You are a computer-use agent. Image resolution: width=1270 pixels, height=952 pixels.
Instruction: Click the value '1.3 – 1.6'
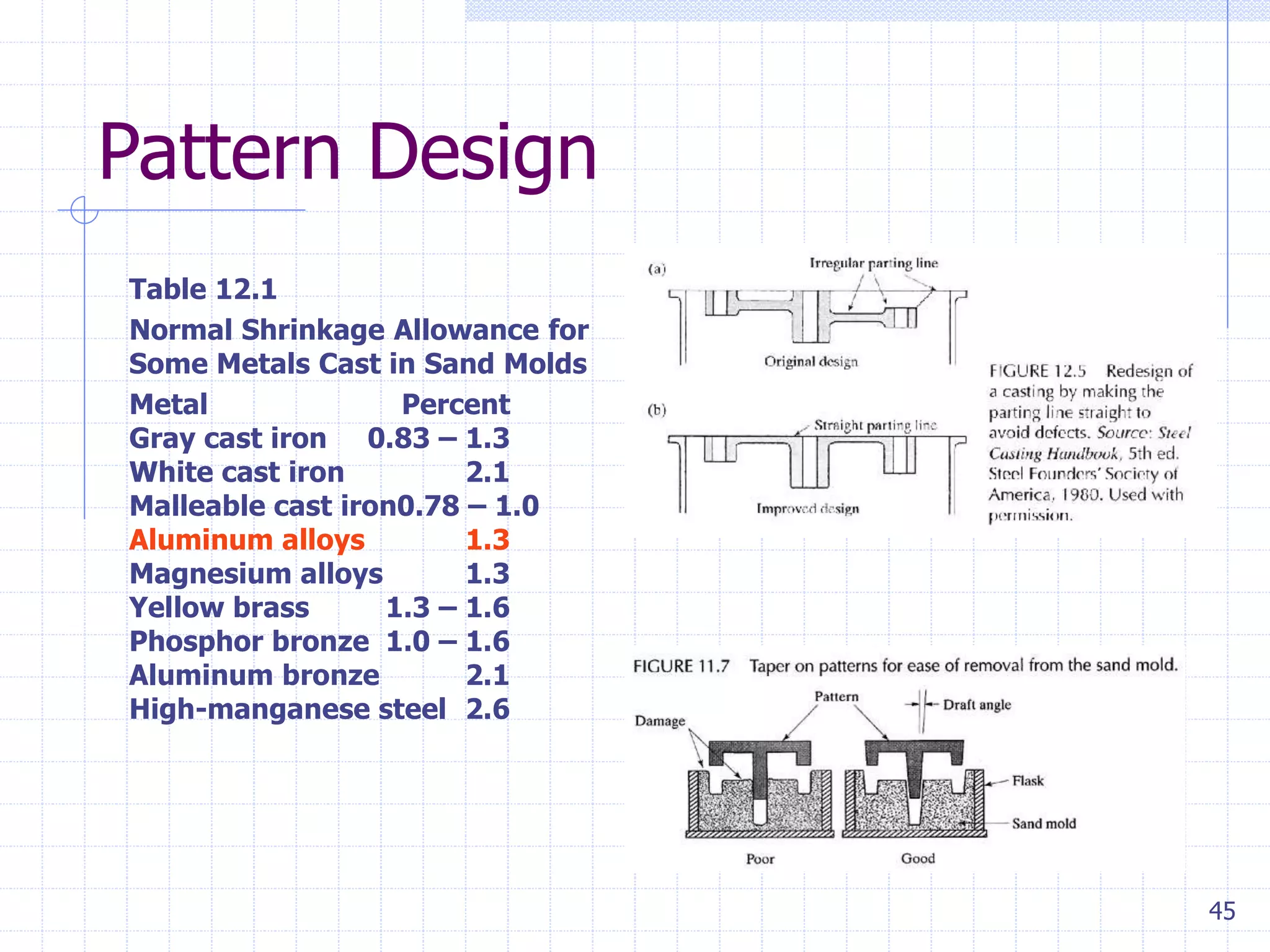[x=448, y=608]
